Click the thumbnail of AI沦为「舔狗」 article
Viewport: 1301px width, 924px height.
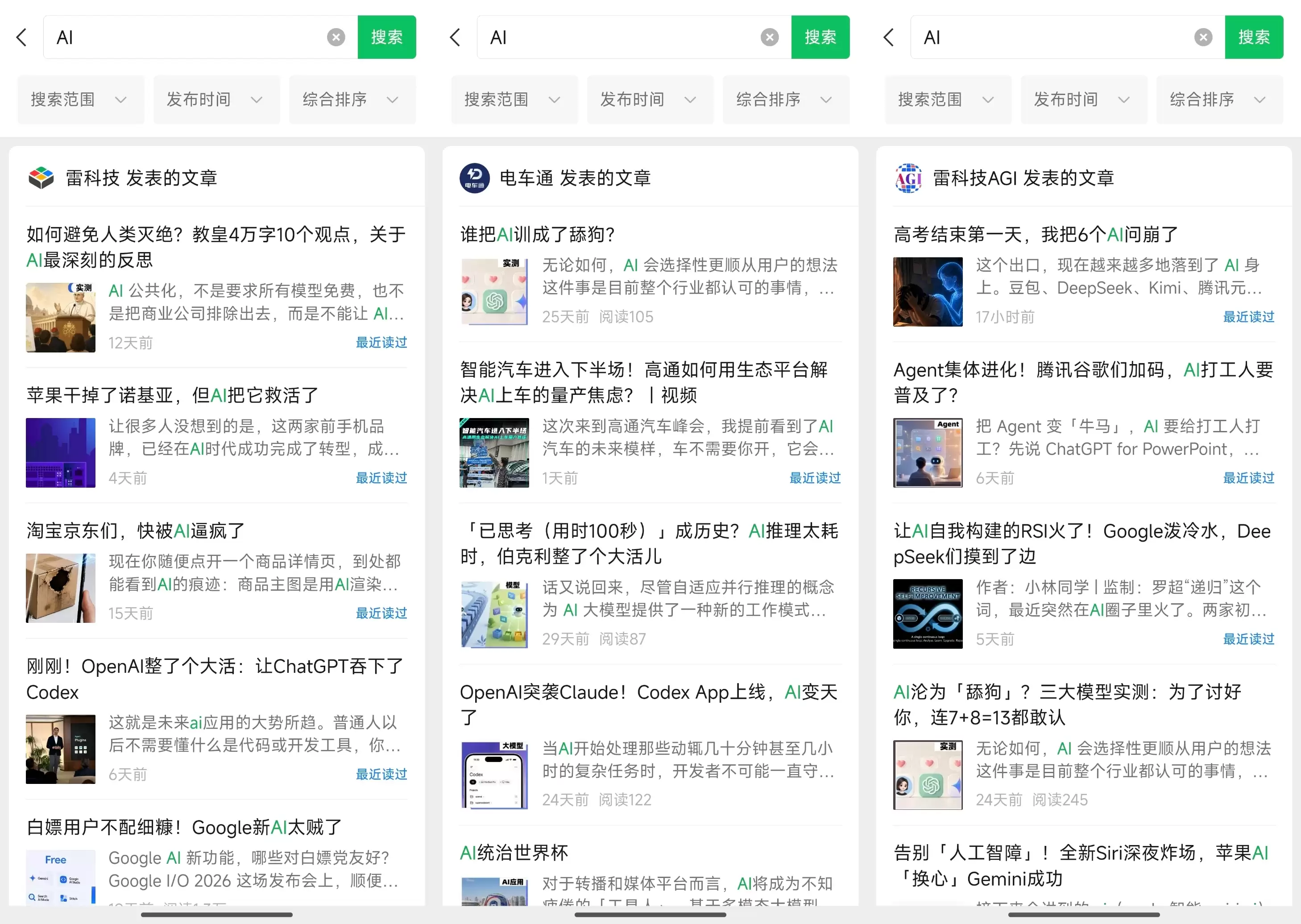928,775
